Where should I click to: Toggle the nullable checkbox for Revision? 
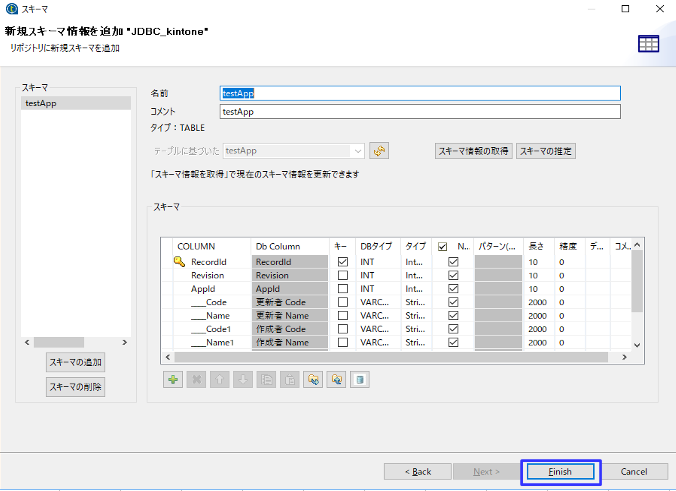[453, 275]
